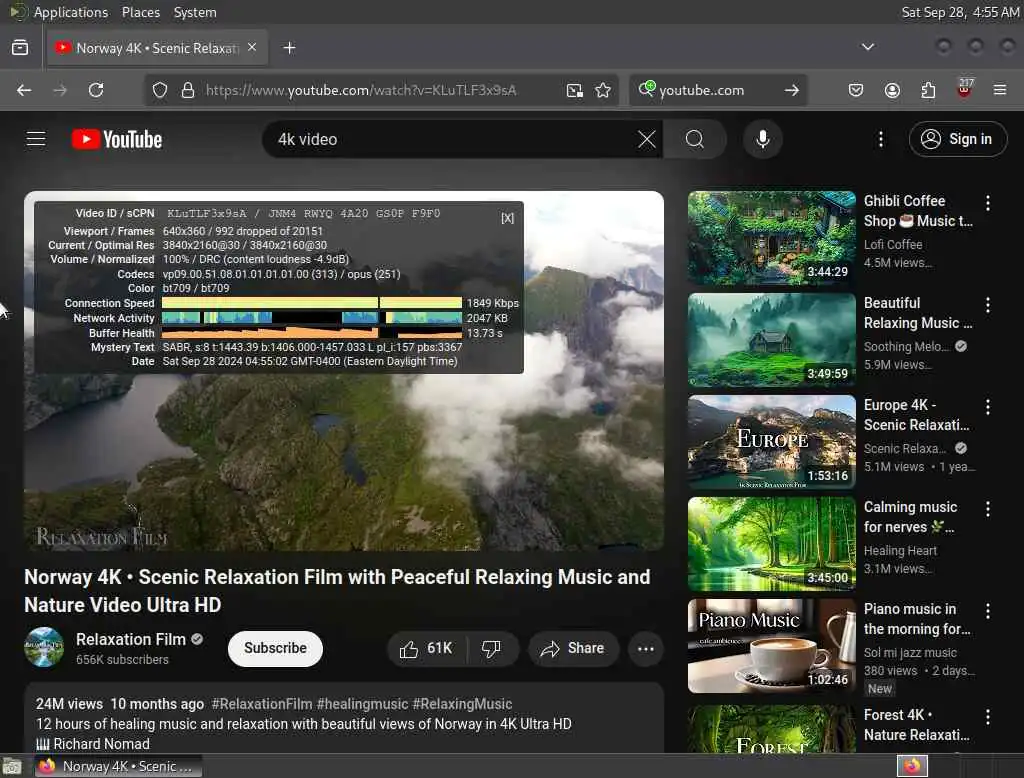
Task: View site security padlock info
Action: (188, 90)
